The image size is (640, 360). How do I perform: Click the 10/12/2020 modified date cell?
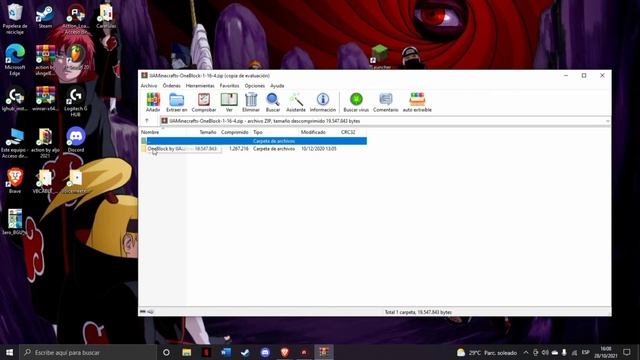319,149
